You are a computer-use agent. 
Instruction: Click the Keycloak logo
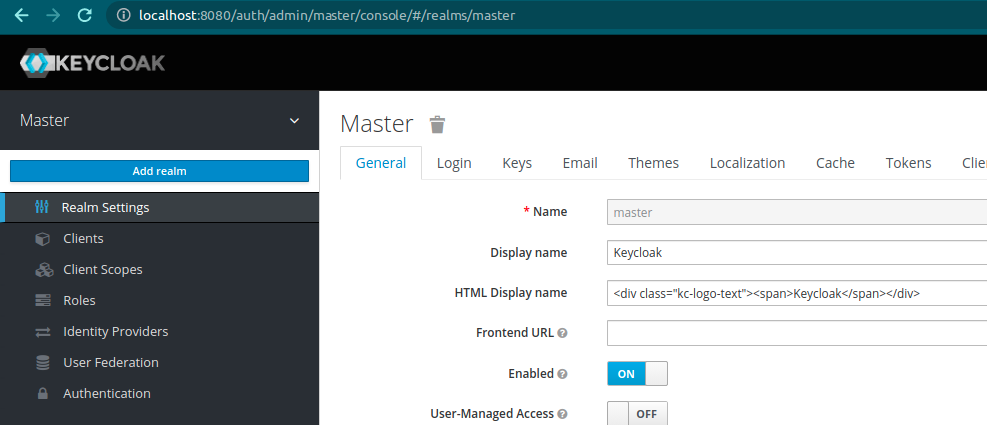point(93,63)
